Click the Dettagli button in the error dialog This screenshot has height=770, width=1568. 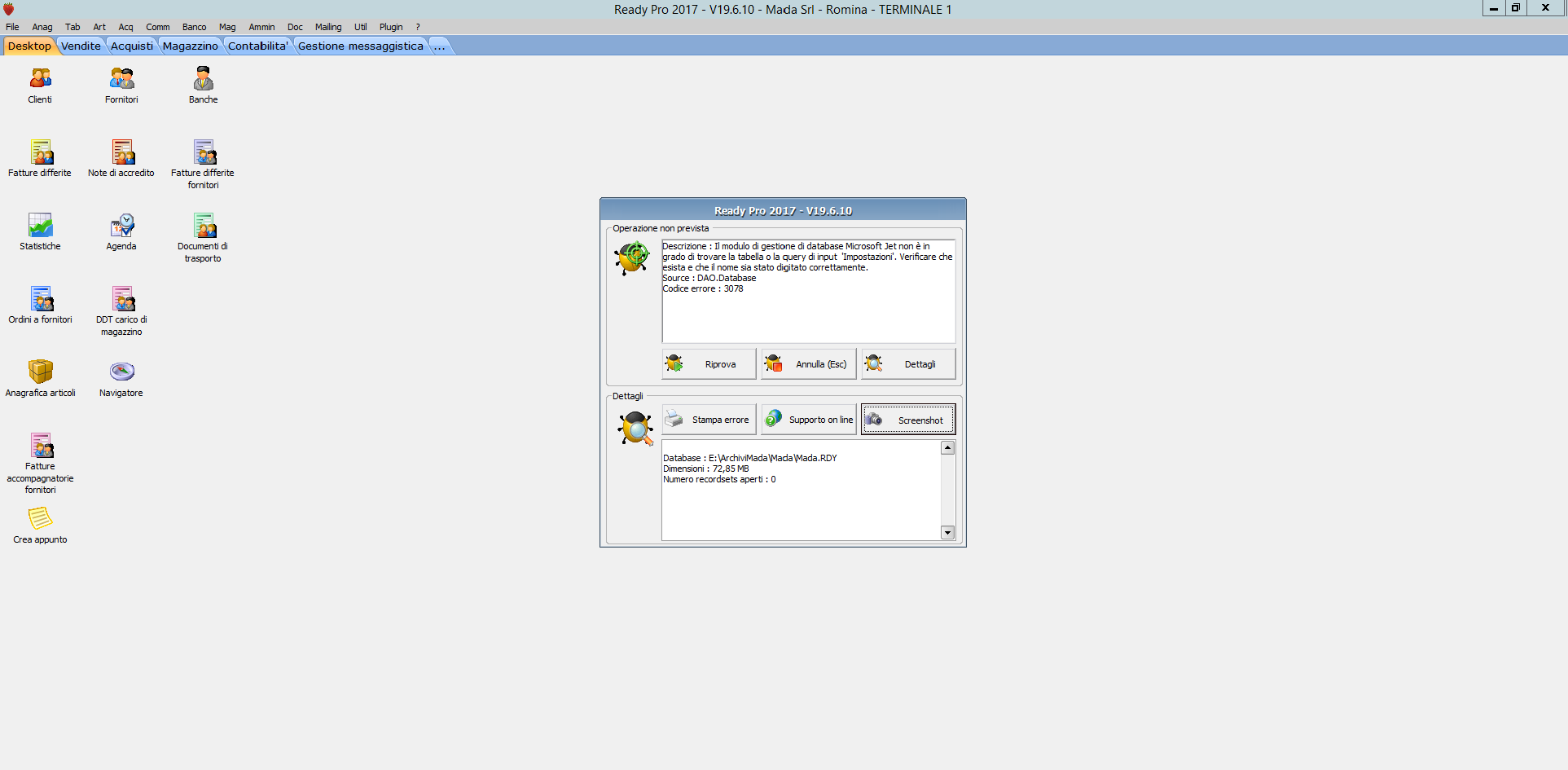point(908,364)
